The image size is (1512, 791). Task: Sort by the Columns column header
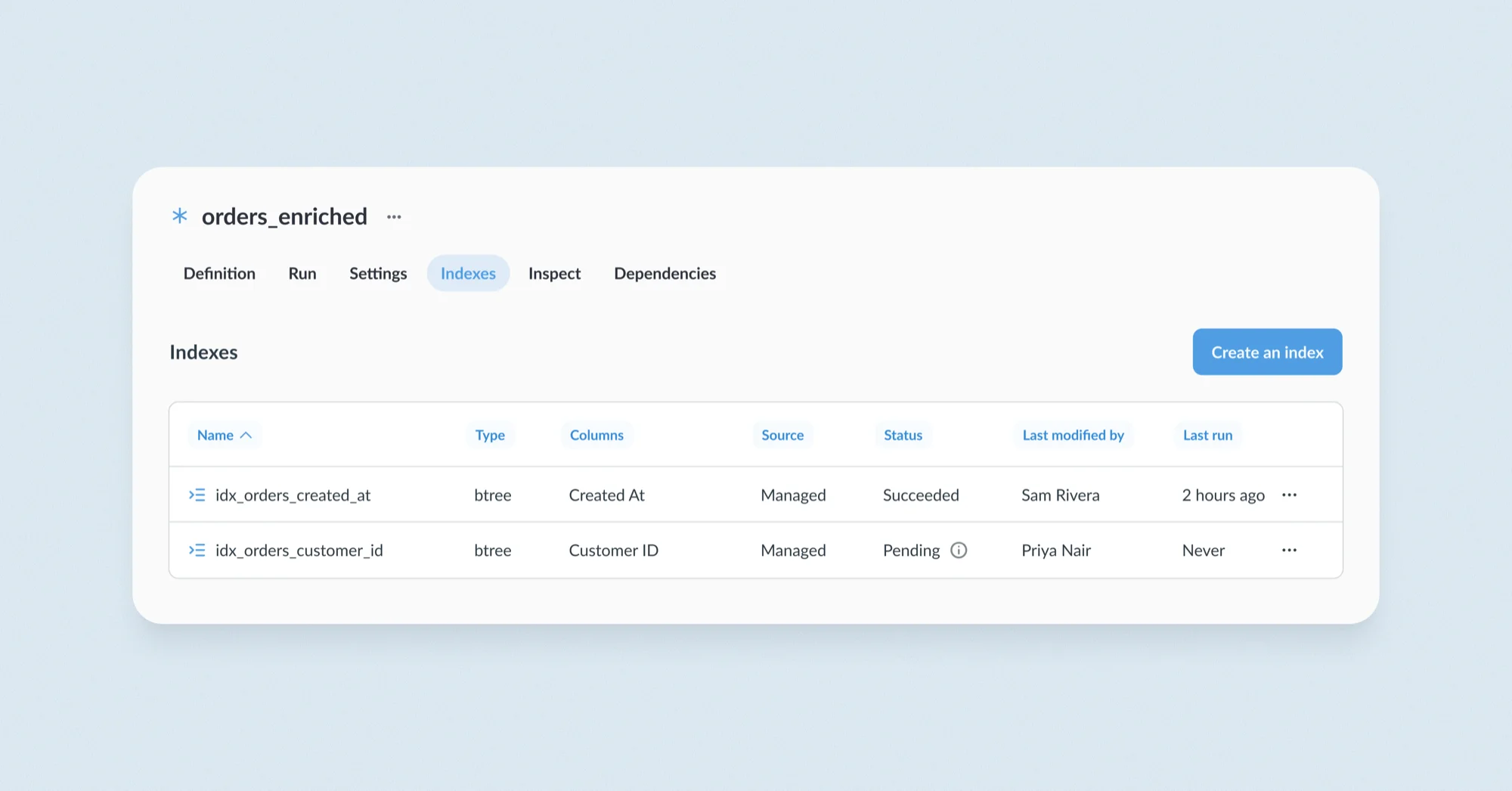(596, 435)
